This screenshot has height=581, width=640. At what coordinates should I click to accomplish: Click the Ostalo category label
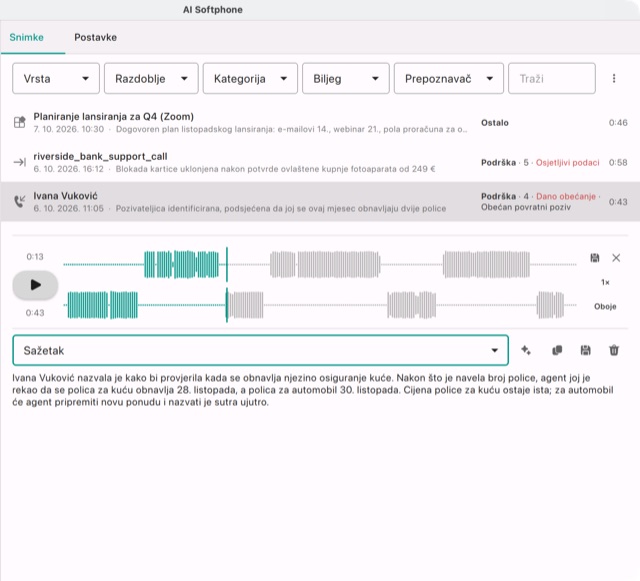pos(495,122)
